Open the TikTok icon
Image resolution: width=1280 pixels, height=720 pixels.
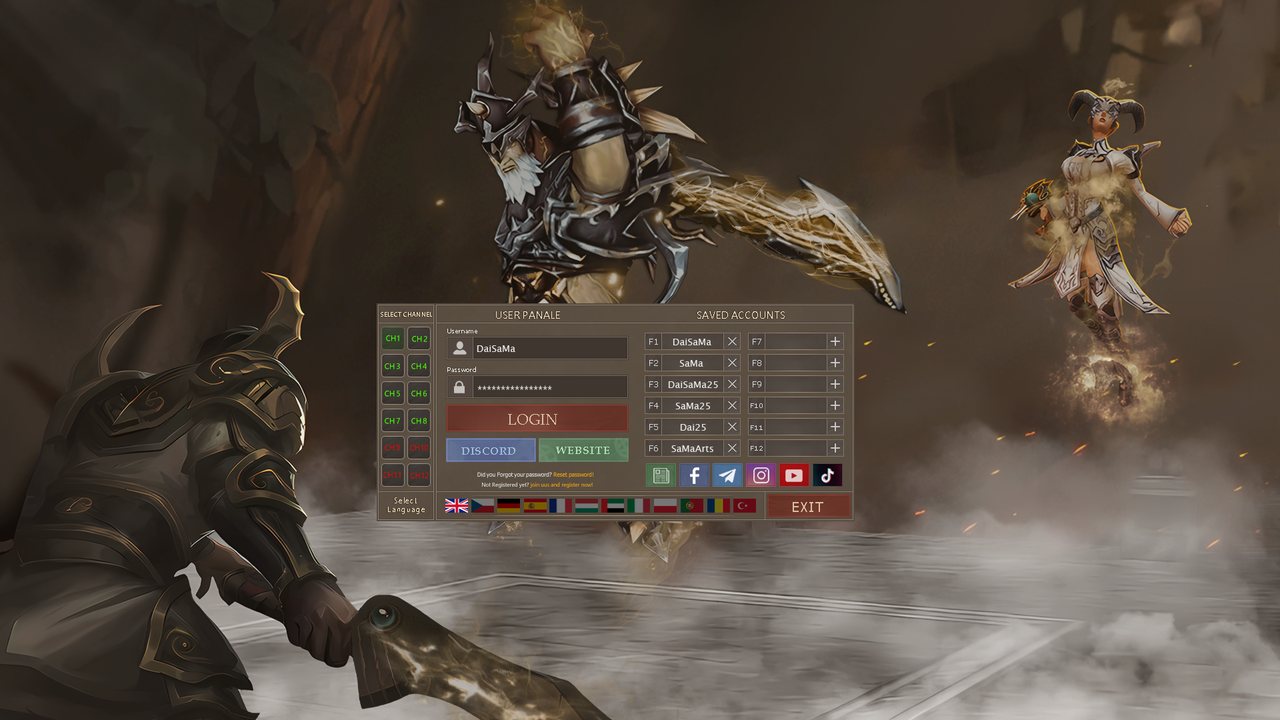[x=826, y=475]
